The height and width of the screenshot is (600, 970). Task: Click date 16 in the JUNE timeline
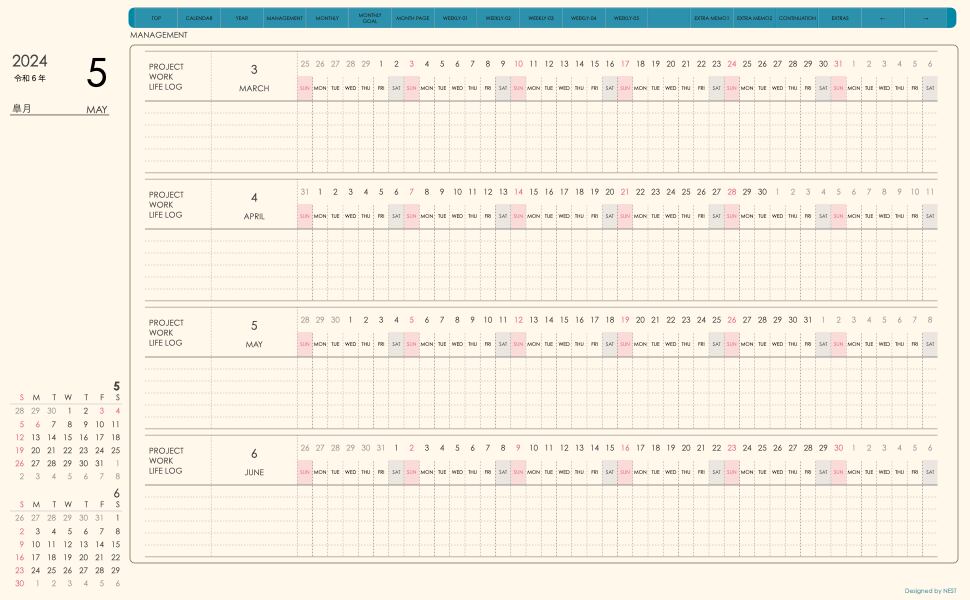[625, 448]
